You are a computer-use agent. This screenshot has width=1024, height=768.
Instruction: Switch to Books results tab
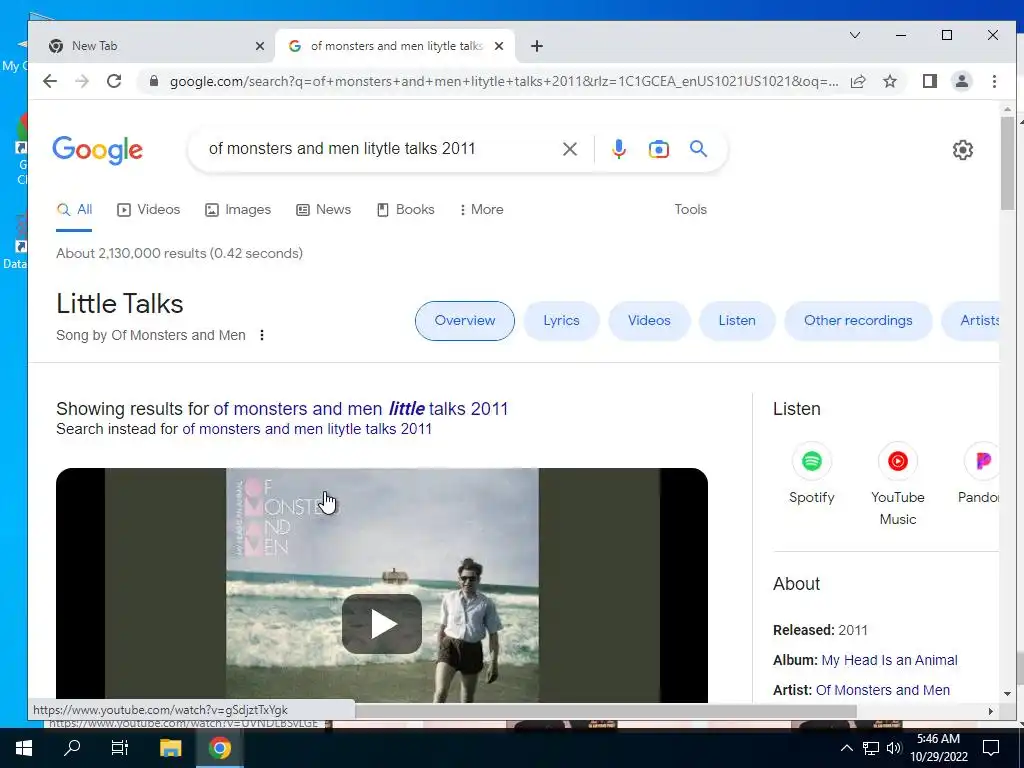tap(406, 210)
